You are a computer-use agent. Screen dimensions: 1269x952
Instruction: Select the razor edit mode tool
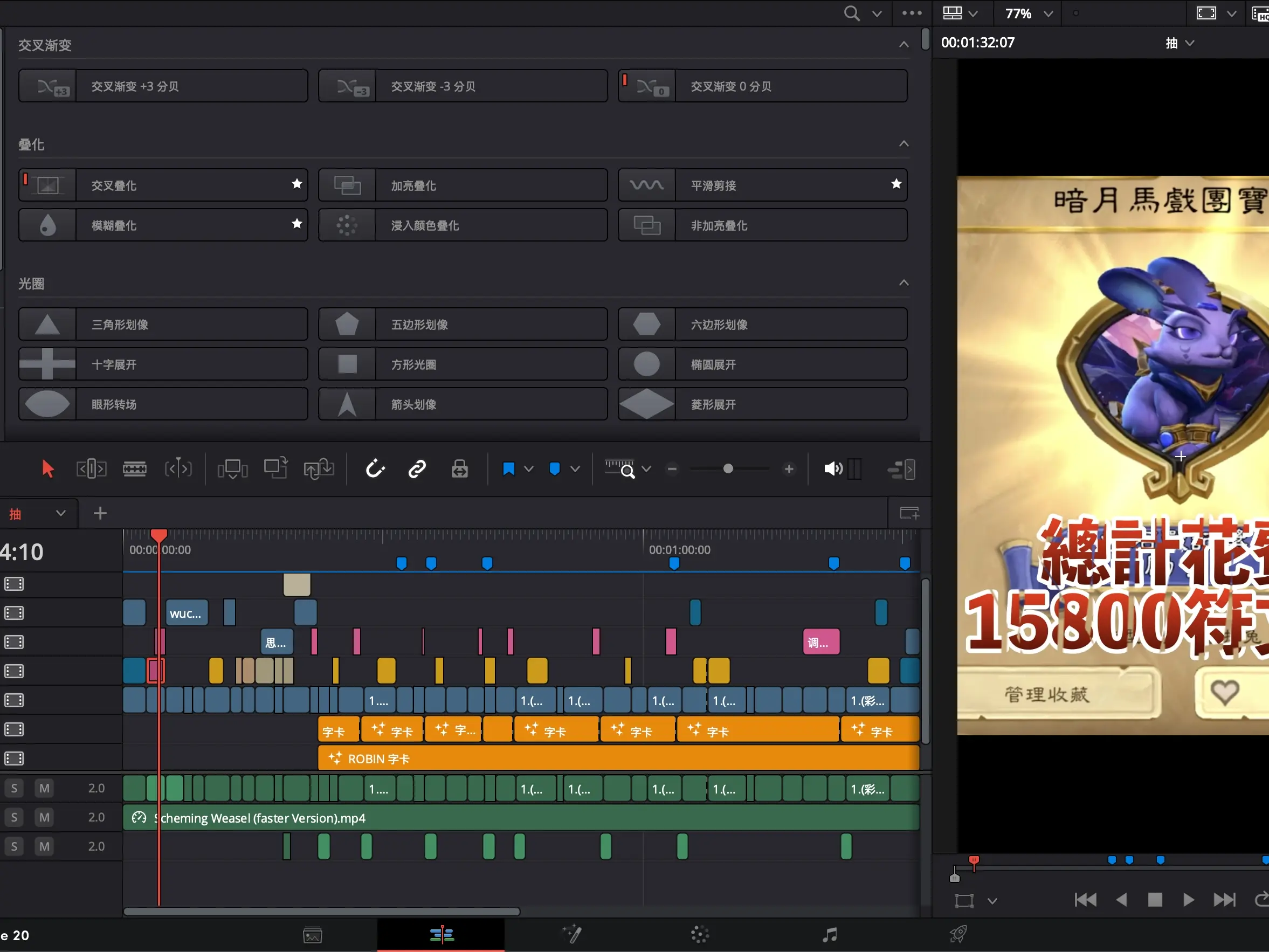[x=135, y=469]
